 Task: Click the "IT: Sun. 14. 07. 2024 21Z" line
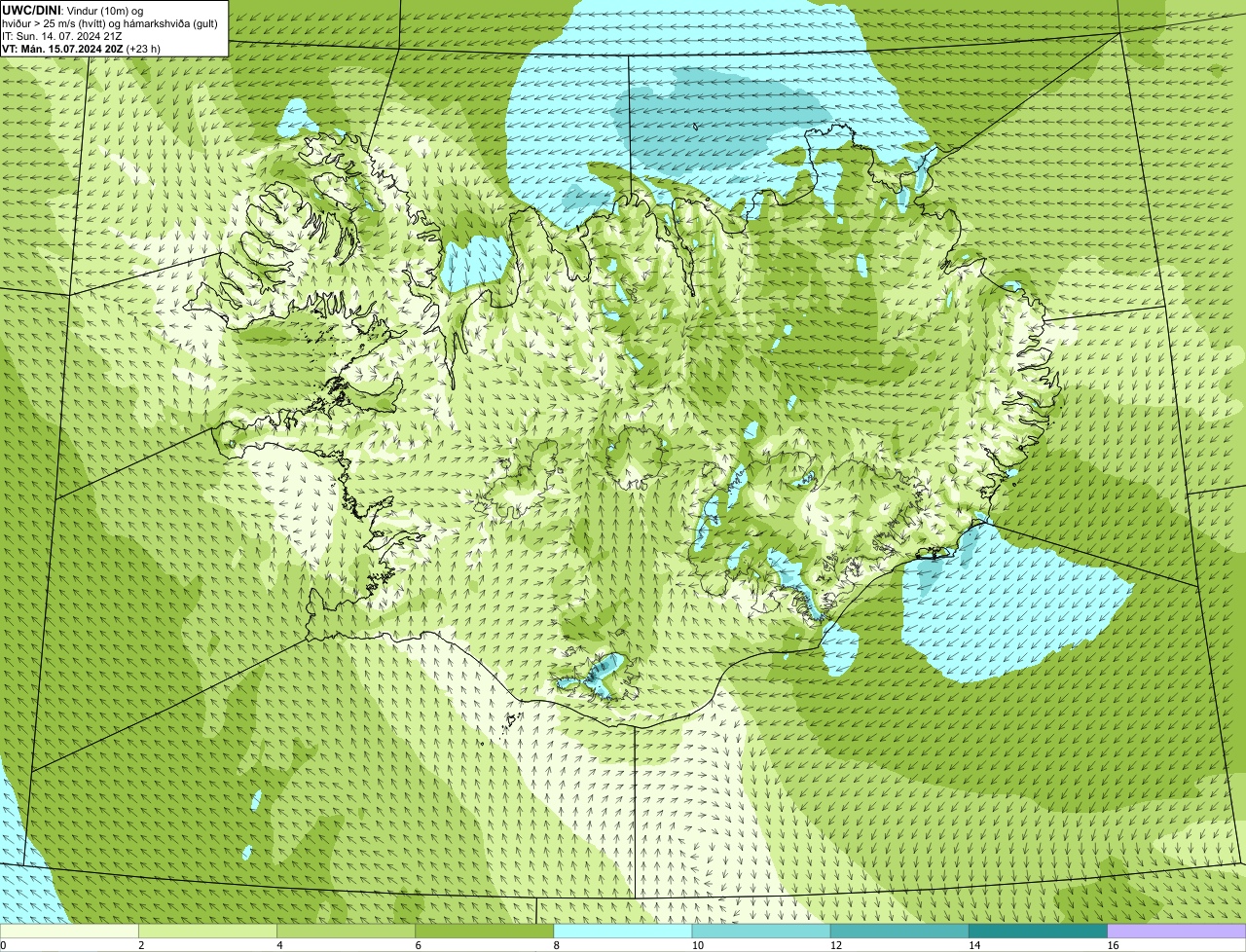pyautogui.click(x=62, y=35)
